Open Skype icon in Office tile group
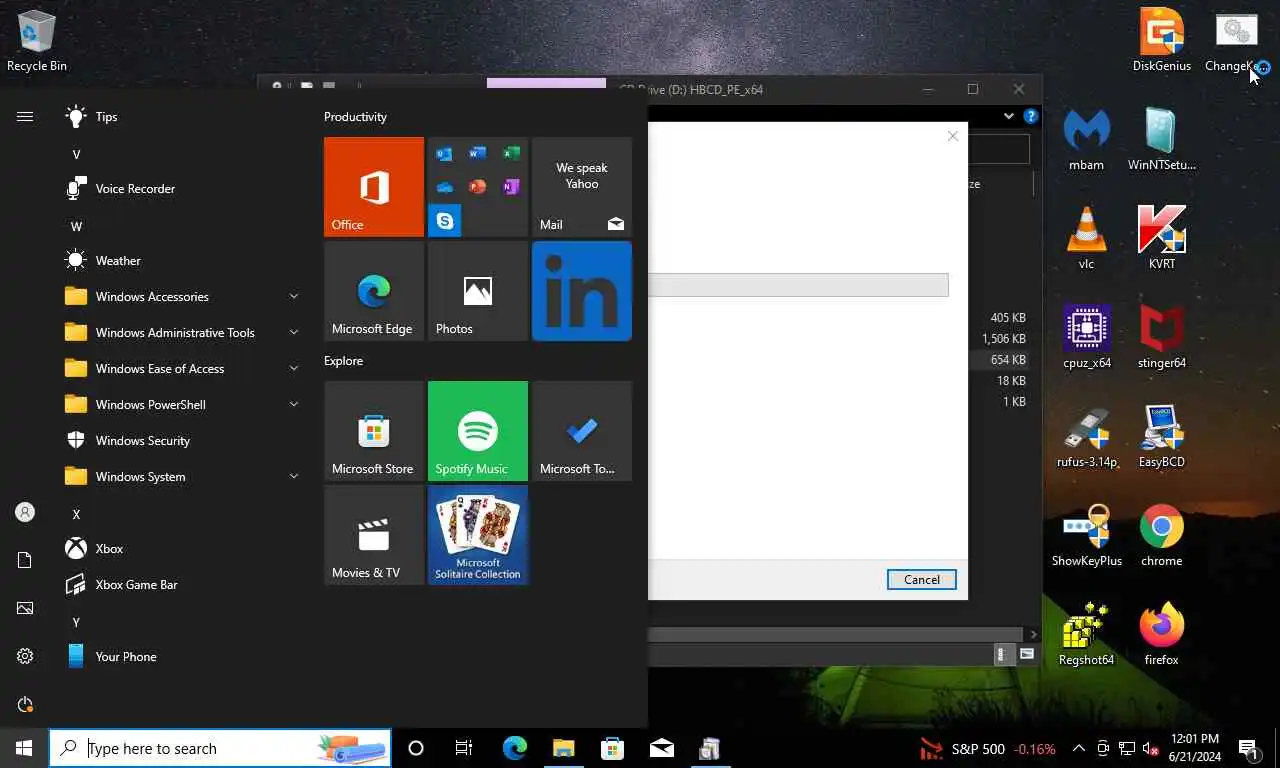Screen dimensions: 1280x768 (445, 221)
